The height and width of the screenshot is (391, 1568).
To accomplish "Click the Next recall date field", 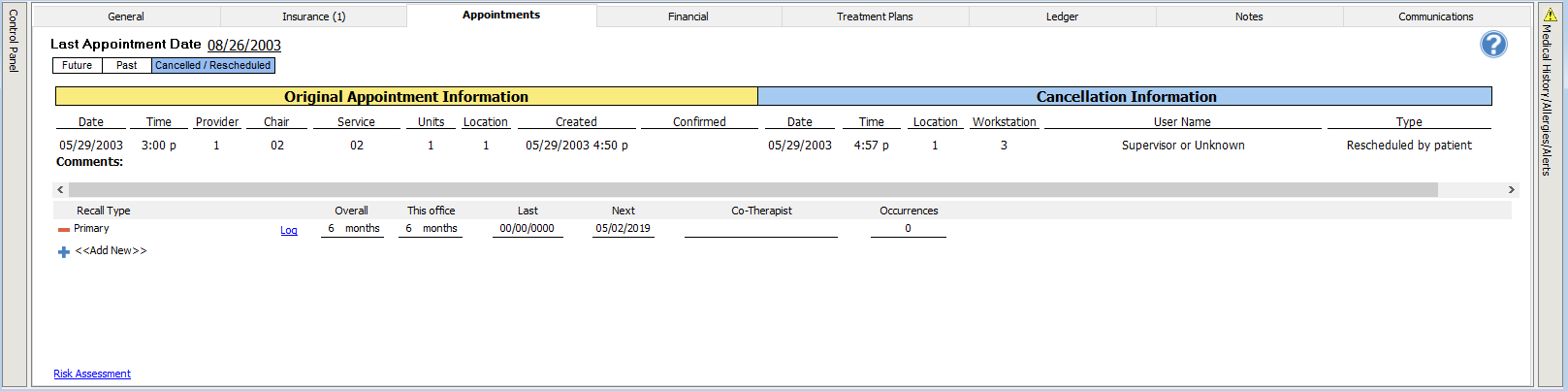I will coord(624,229).
